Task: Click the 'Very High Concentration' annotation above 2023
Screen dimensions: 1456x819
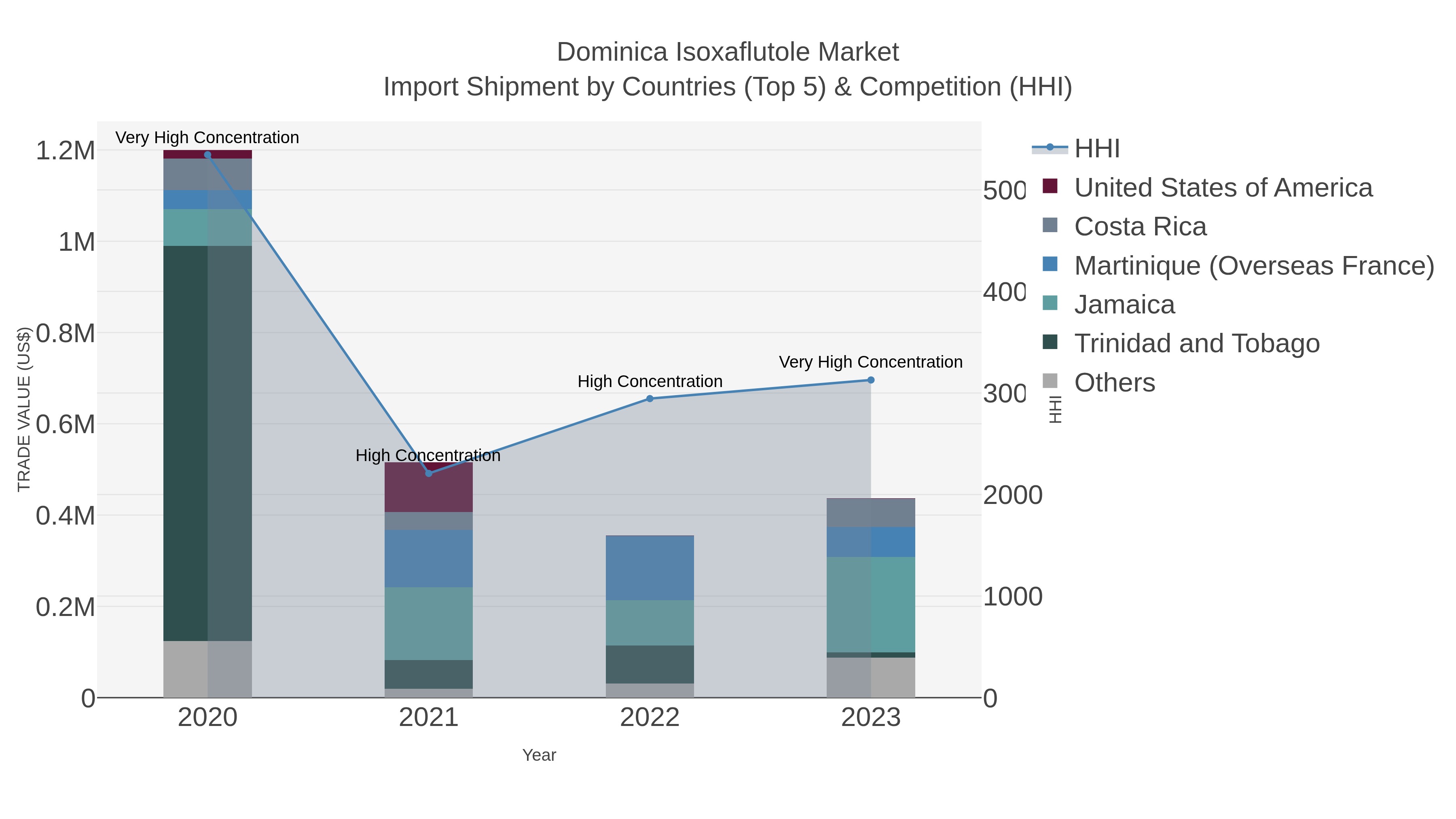Action: click(x=871, y=362)
